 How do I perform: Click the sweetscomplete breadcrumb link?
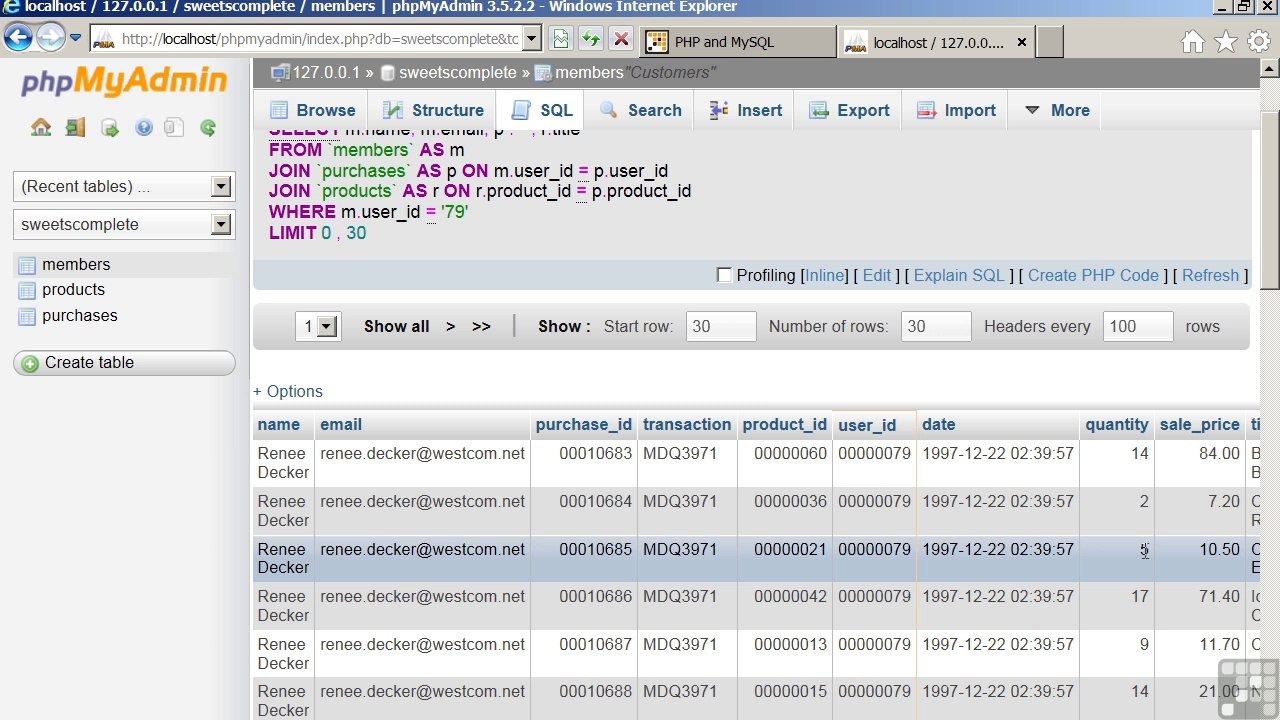click(x=458, y=73)
